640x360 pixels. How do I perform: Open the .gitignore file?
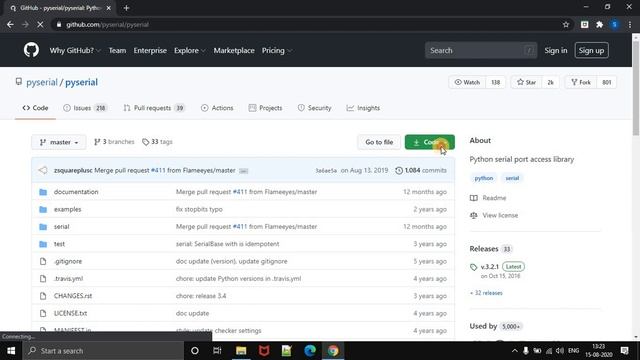pos(68,261)
